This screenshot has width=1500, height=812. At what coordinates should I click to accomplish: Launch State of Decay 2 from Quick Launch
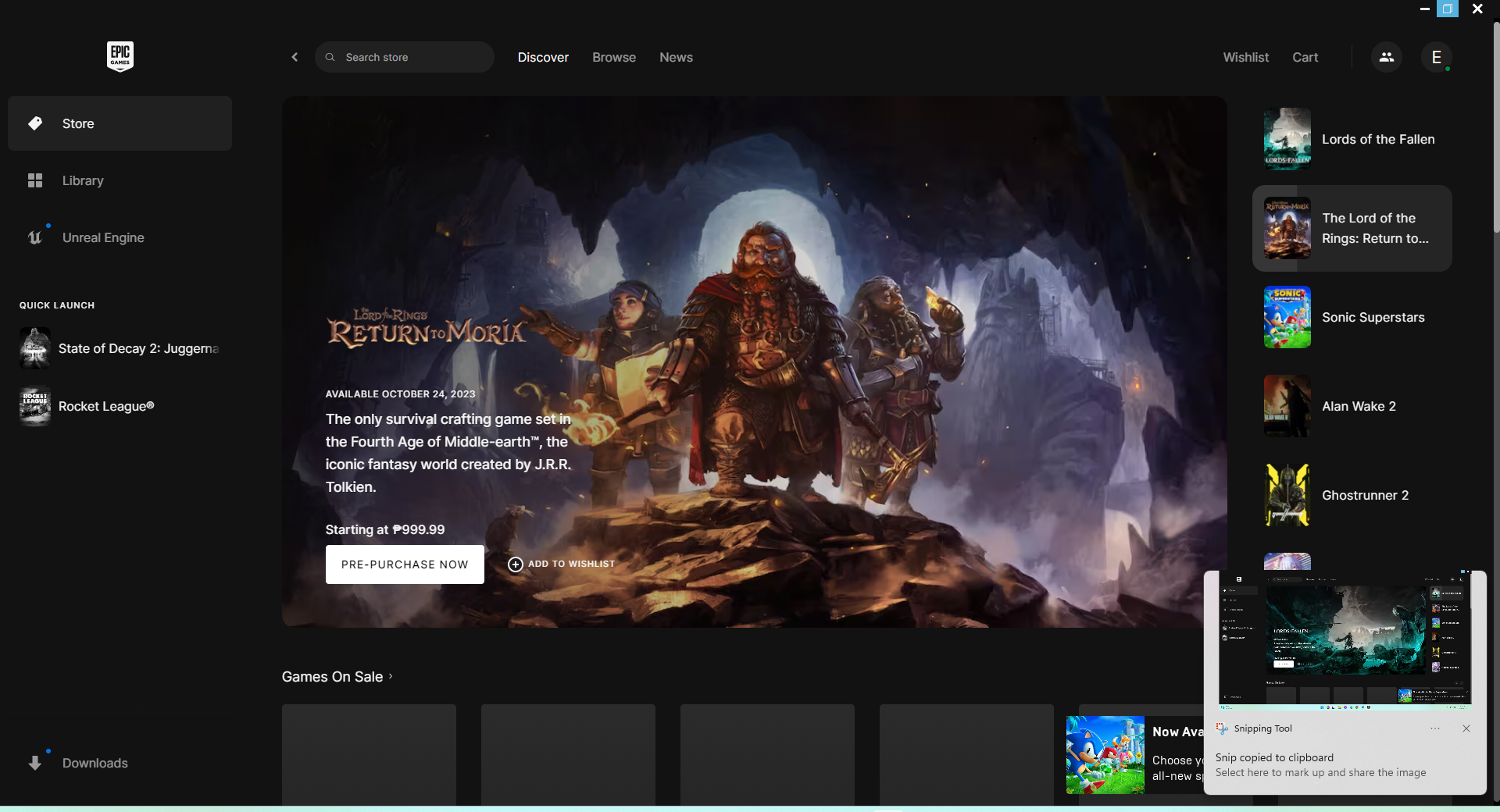point(120,348)
